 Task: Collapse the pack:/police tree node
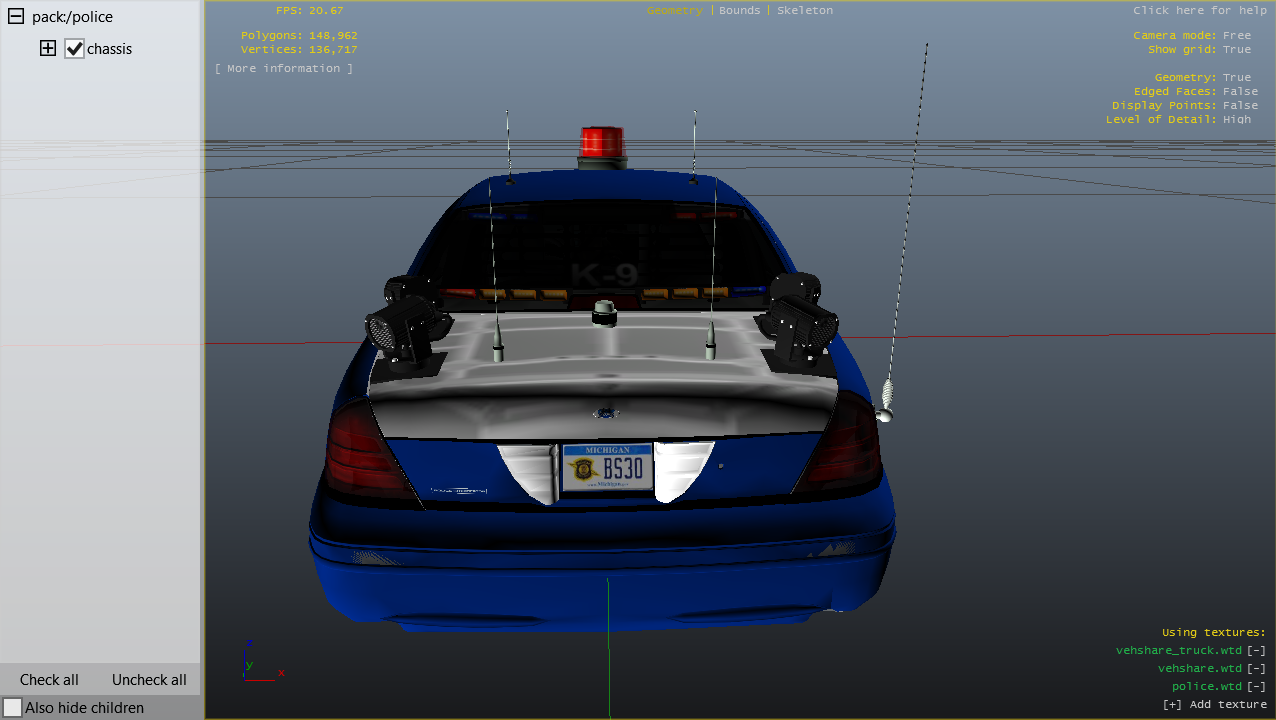coord(16,17)
